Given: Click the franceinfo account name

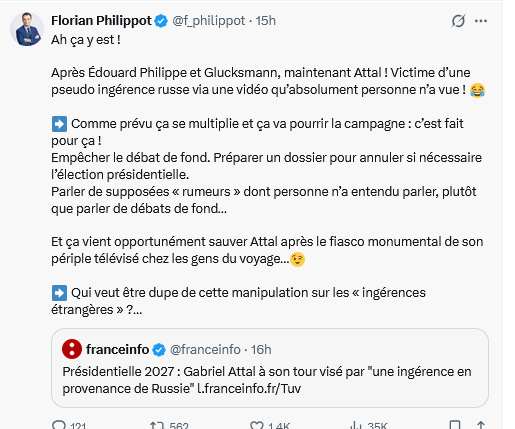Looking at the screenshot, I should [117, 350].
